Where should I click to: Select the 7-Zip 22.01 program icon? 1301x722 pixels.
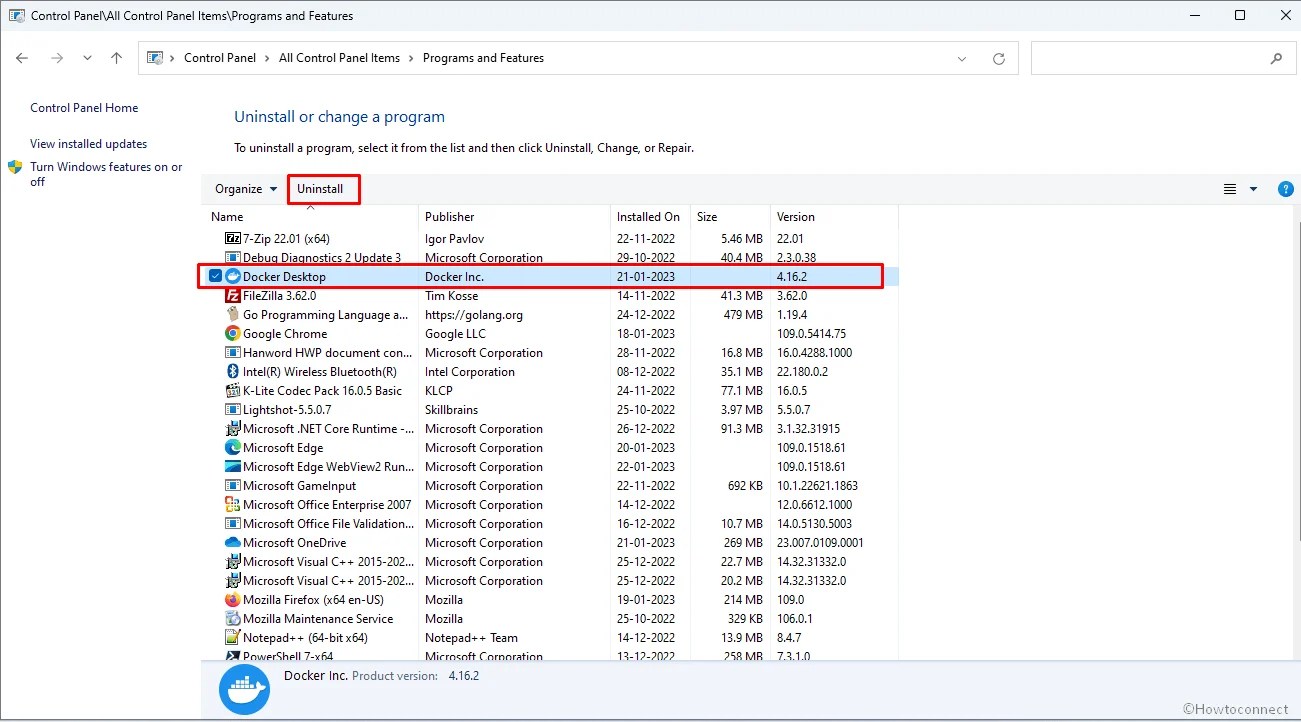tap(234, 238)
